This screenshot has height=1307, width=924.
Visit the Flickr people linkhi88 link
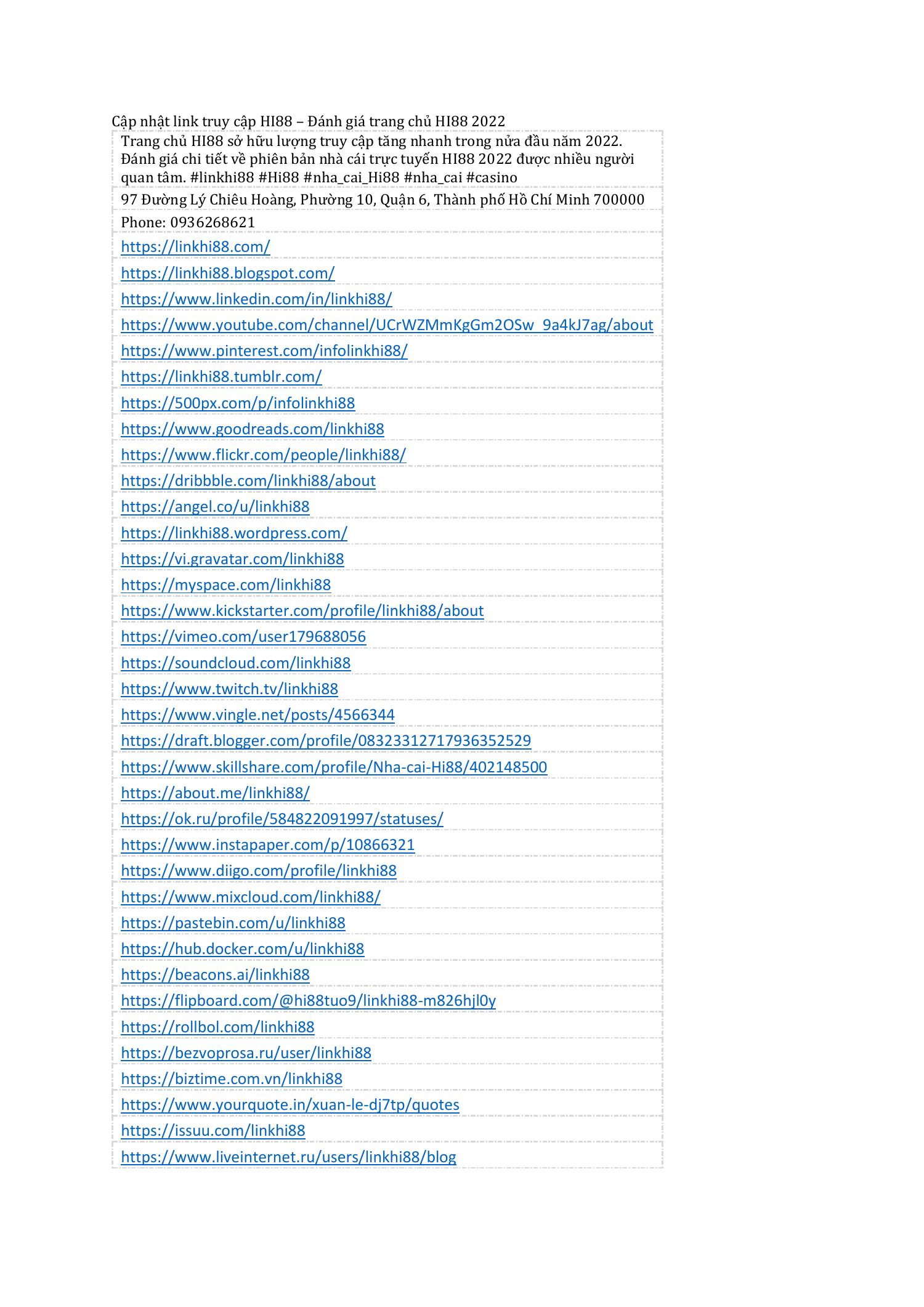(264, 455)
